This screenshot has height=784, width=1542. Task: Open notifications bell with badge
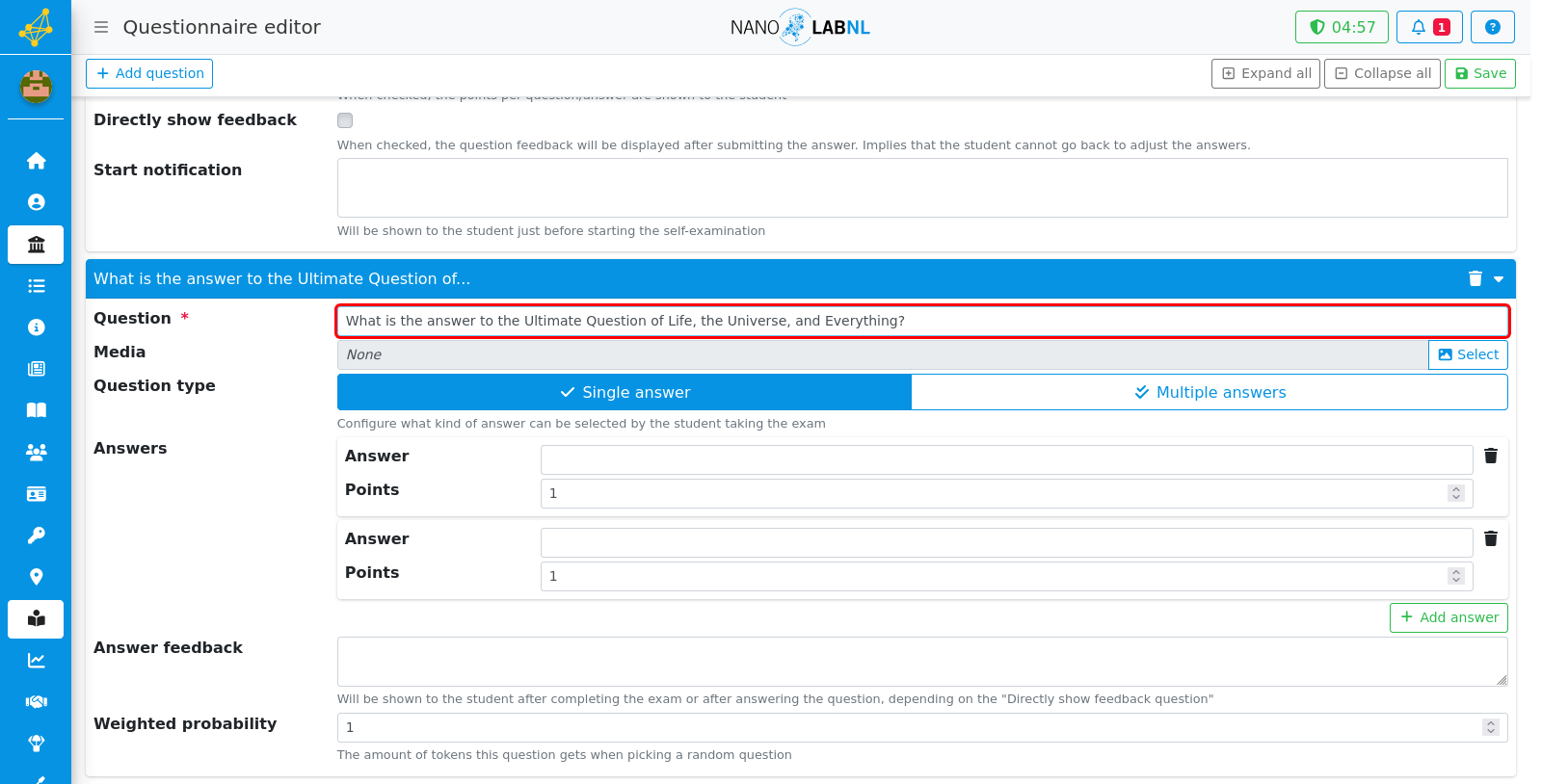[1430, 27]
